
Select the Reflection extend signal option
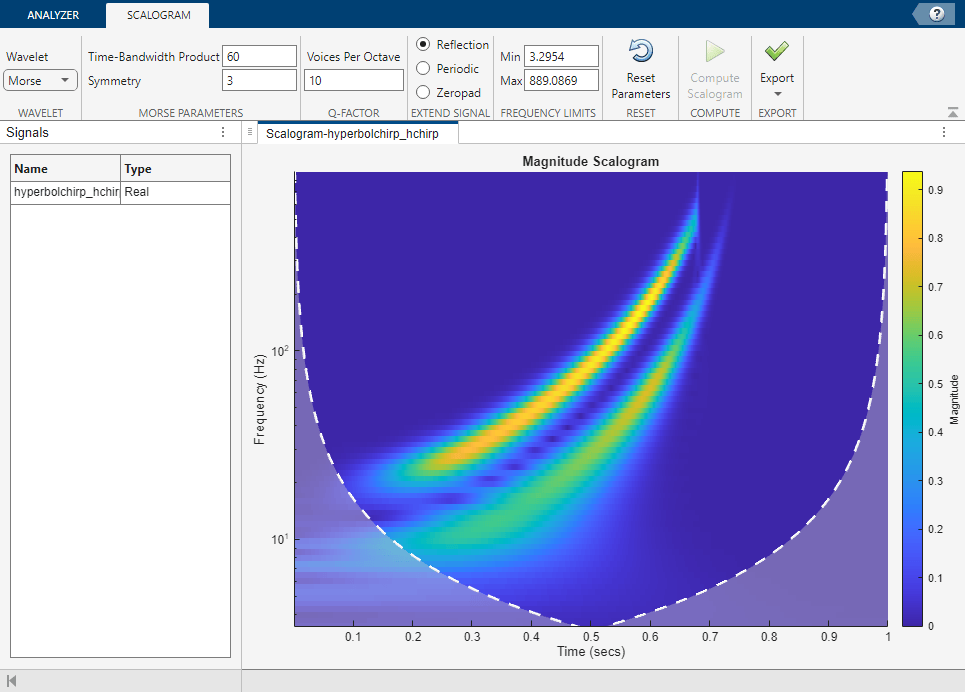point(423,44)
